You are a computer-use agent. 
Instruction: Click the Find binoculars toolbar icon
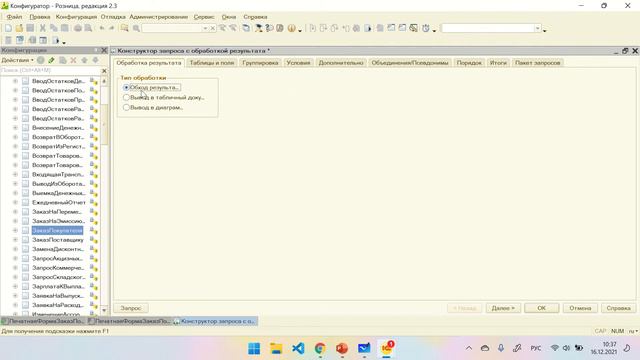click(x=124, y=28)
